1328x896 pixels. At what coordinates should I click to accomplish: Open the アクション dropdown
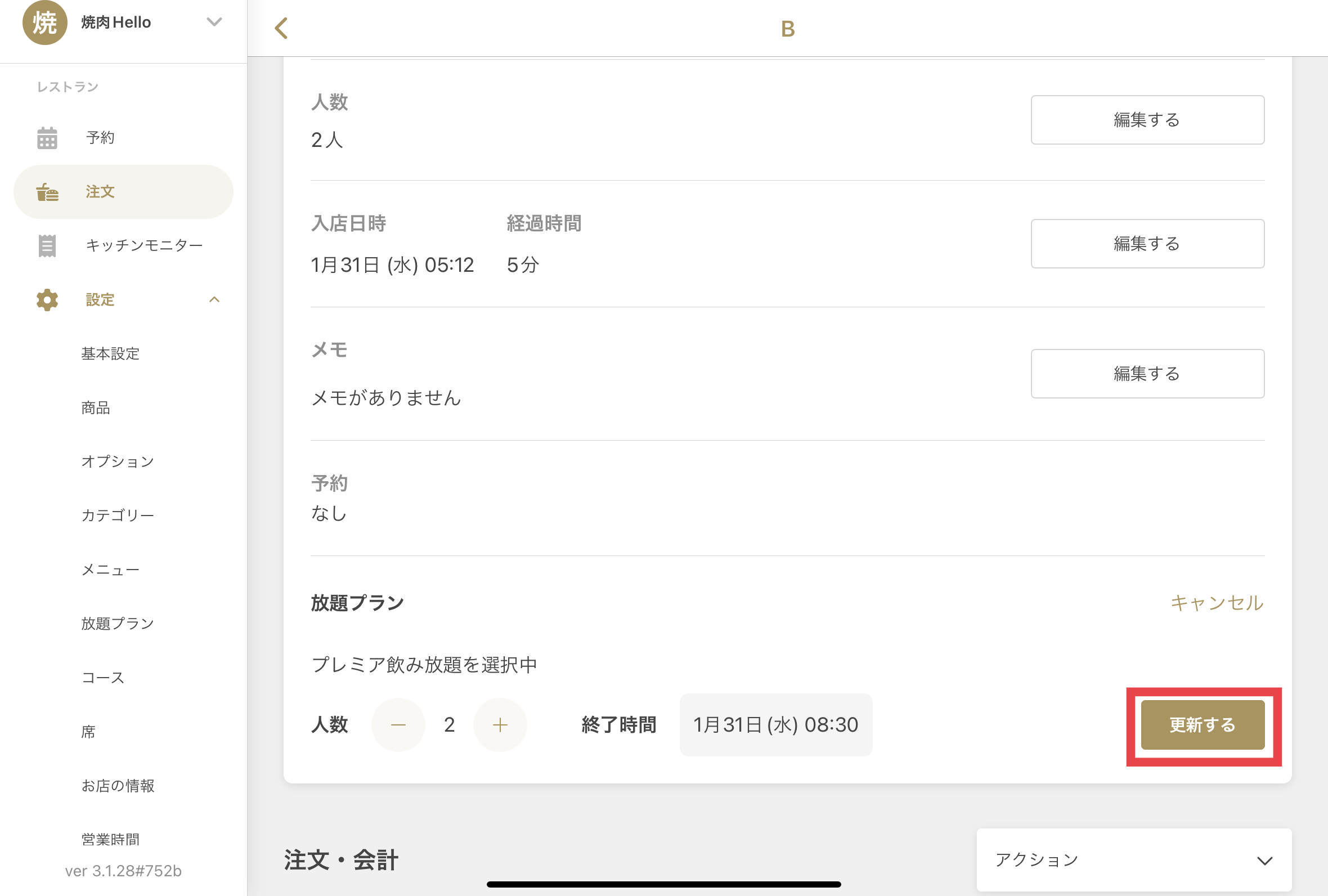(x=1134, y=859)
